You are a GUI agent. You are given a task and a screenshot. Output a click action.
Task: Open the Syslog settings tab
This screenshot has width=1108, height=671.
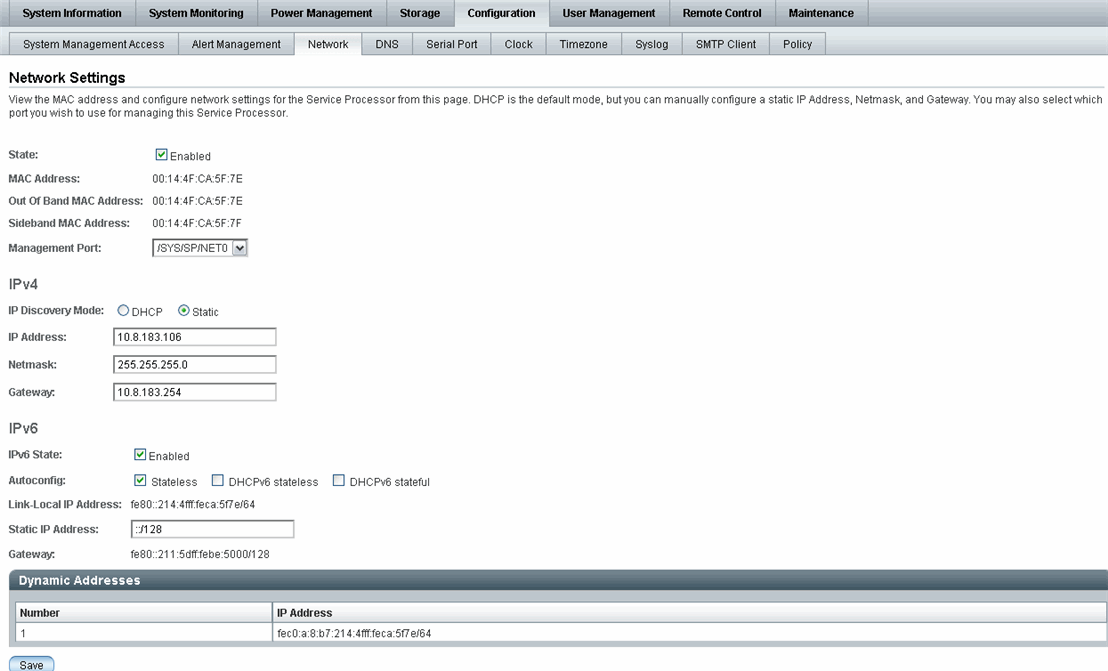click(651, 44)
